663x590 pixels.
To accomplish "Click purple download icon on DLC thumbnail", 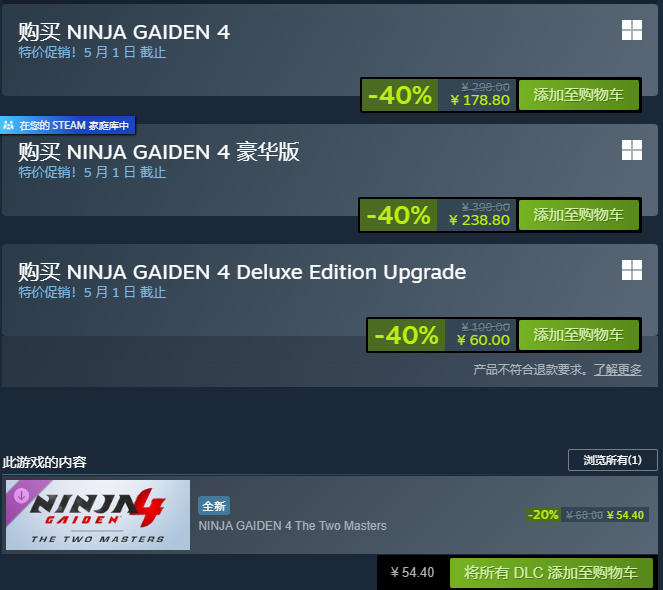I will tap(22, 495).
